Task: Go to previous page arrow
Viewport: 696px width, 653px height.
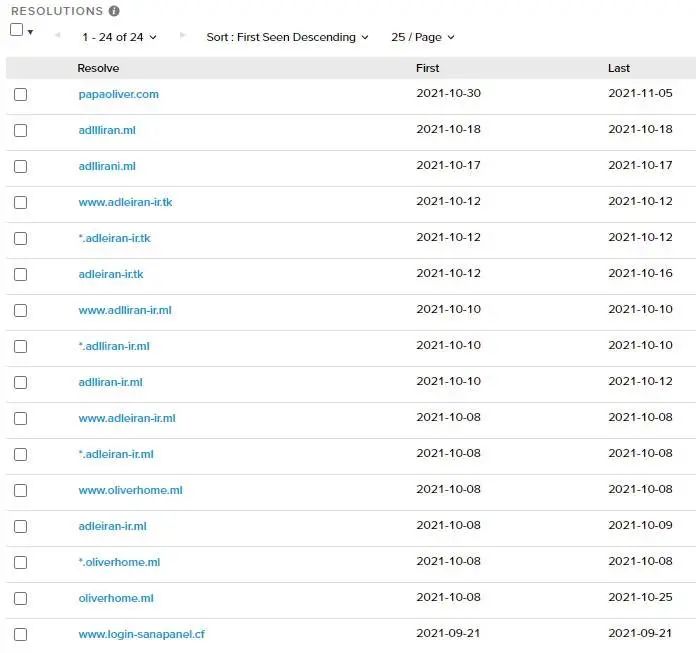Action: tap(57, 35)
